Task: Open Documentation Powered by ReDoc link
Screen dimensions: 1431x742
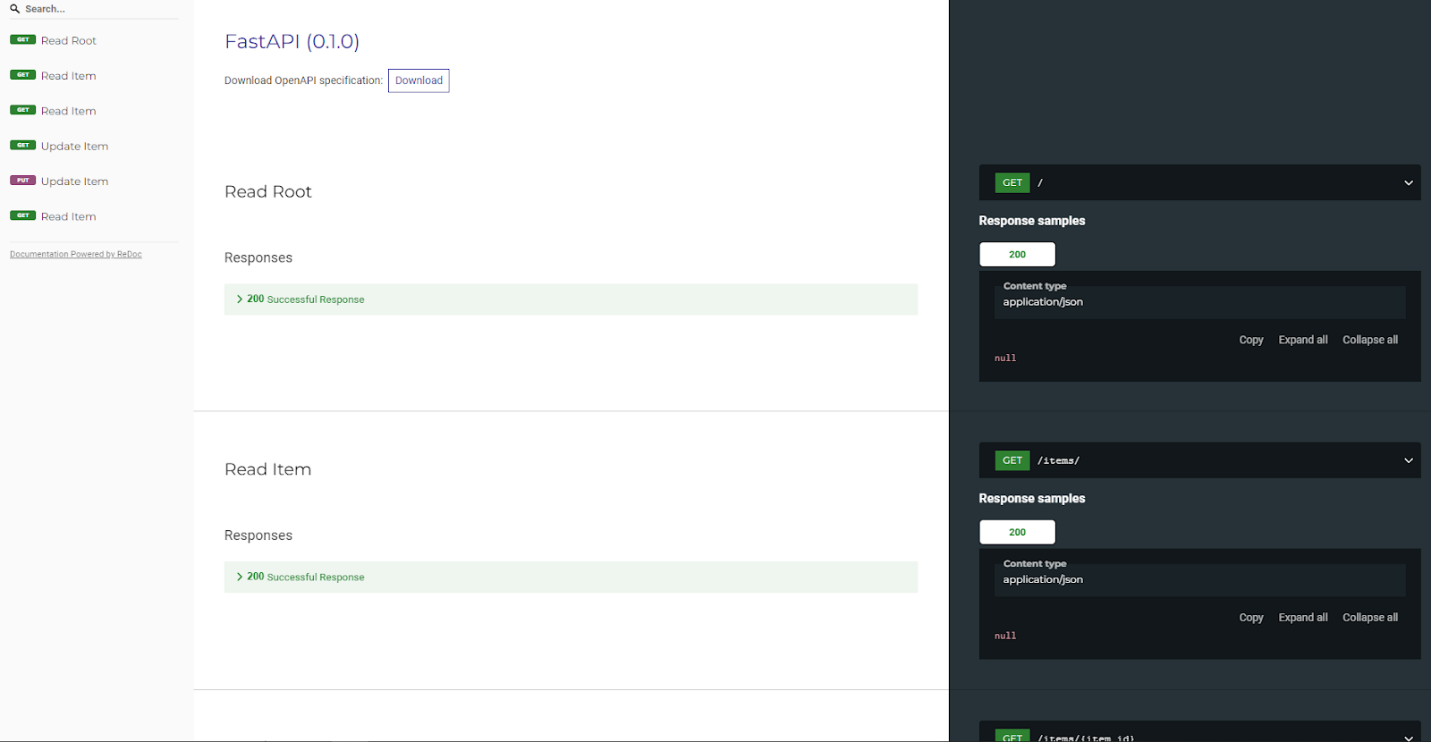Action: [76, 254]
